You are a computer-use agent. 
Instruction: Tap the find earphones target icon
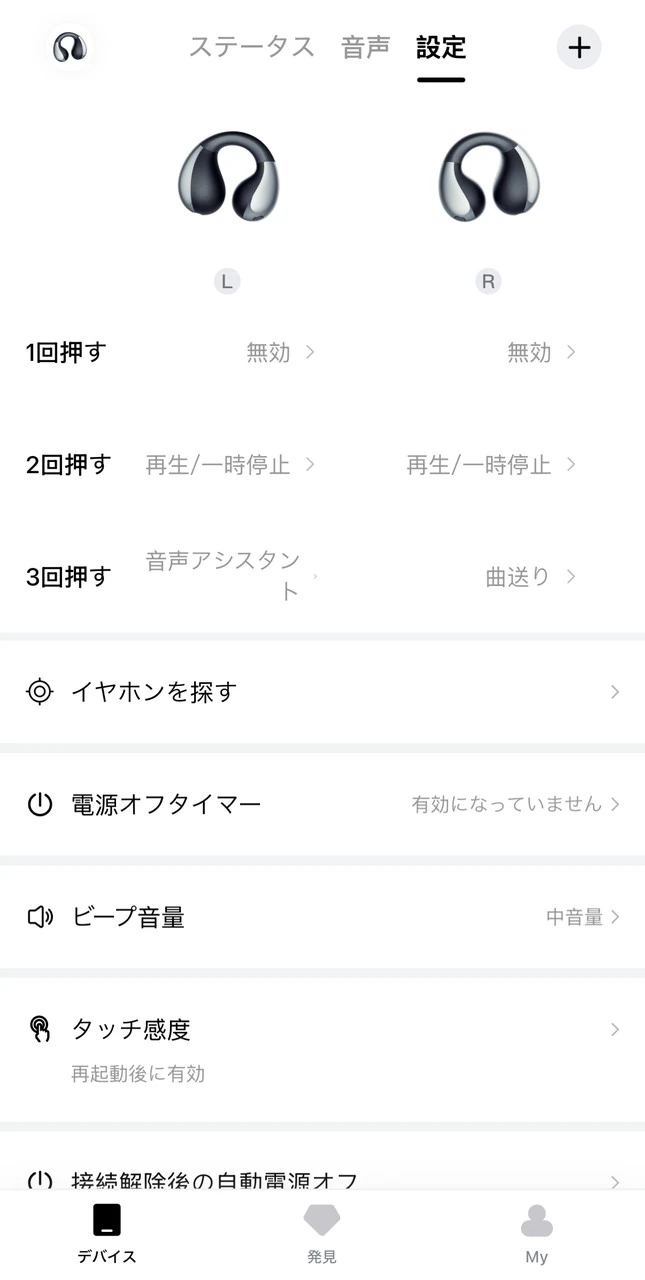[39, 692]
